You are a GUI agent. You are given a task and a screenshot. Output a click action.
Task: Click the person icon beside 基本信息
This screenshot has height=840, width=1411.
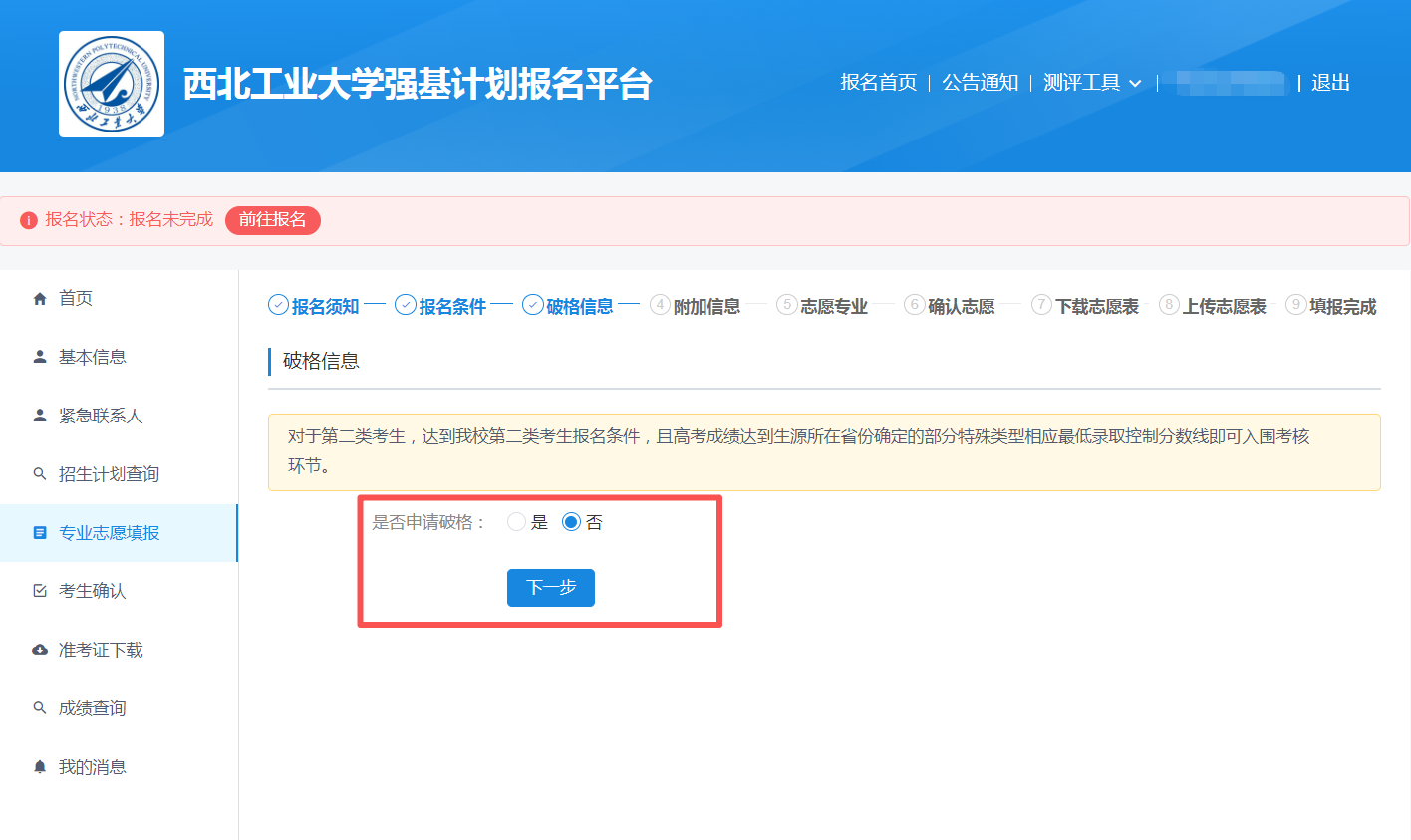[x=40, y=357]
